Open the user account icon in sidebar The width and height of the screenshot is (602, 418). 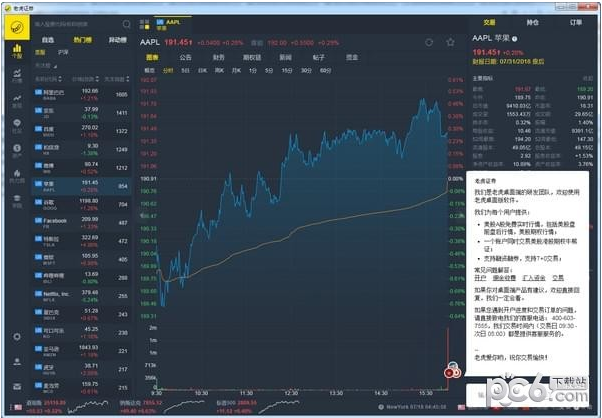17,361
